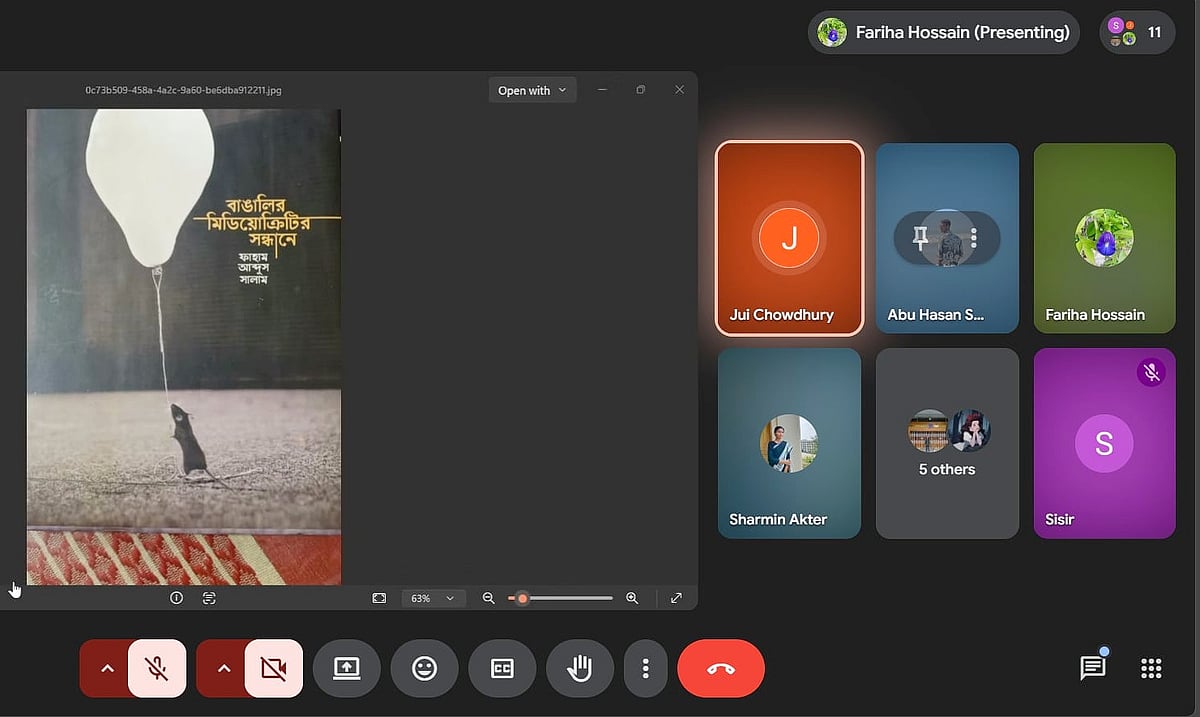Click the image info icon
The image size is (1200, 717).
coord(177,598)
